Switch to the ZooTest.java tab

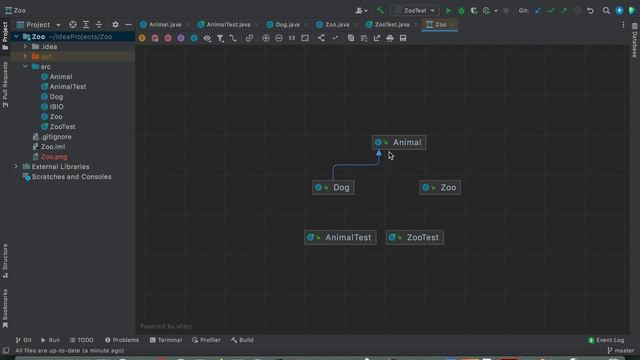(x=388, y=24)
